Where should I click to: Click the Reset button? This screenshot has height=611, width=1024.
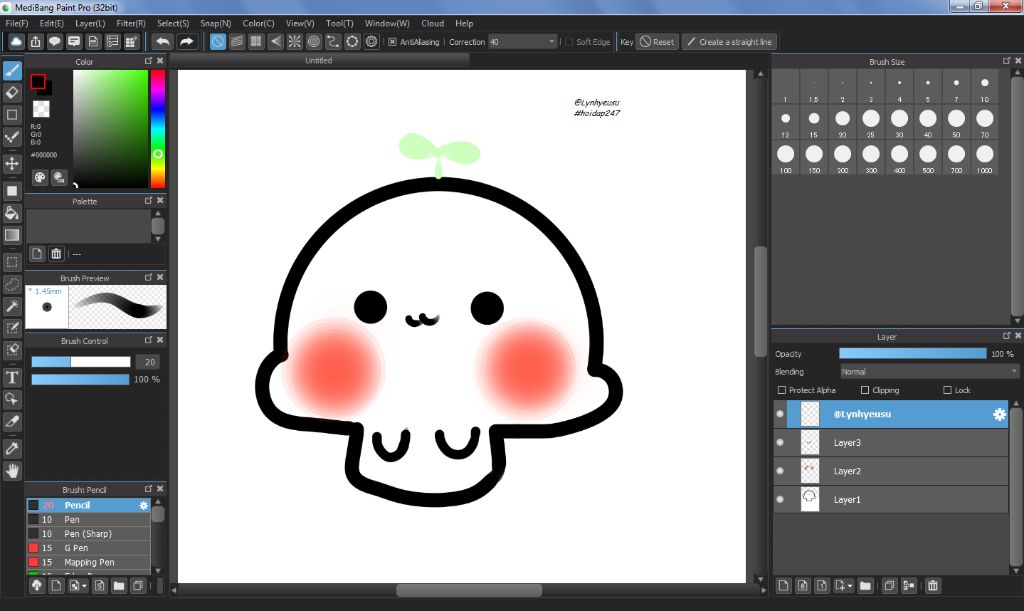pyautogui.click(x=658, y=42)
